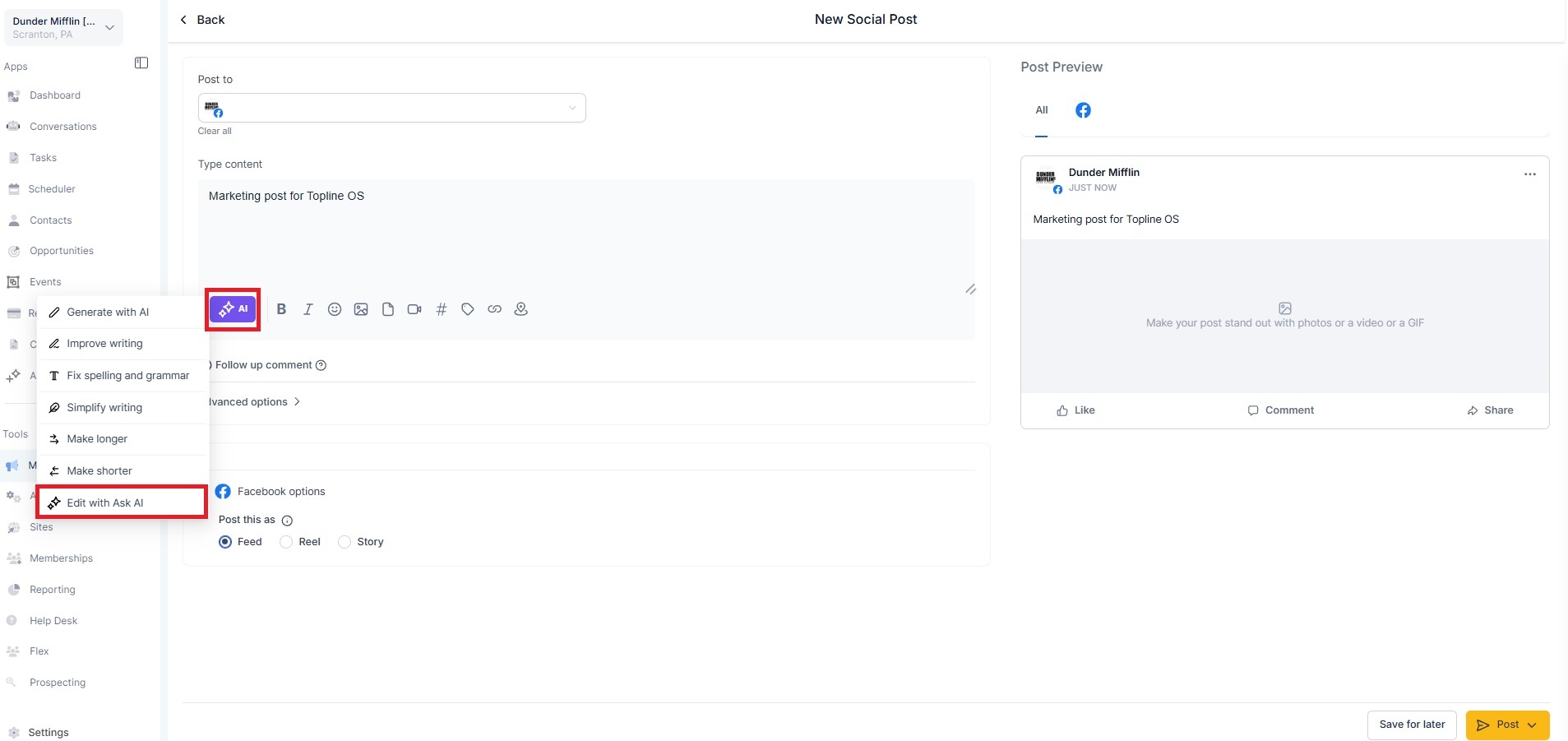Click the Clear all link
Viewport: 1568px width, 741px height.
(x=215, y=132)
